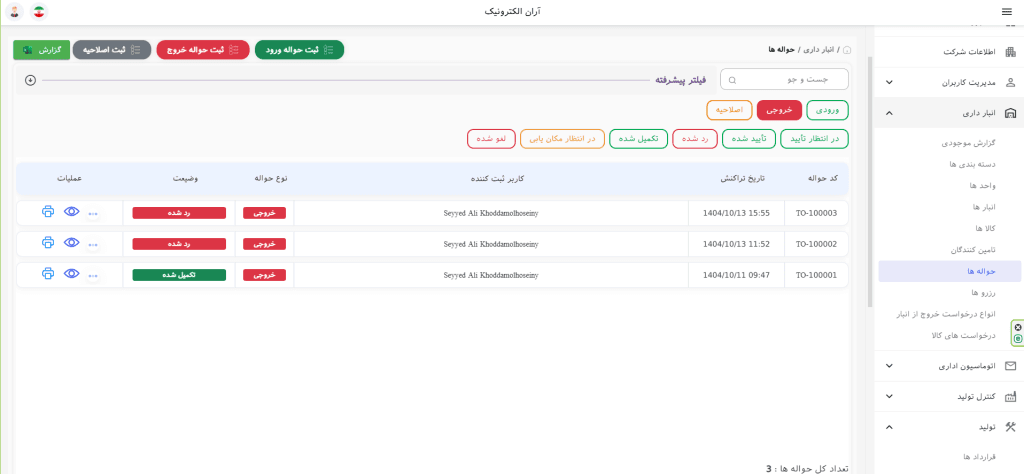Toggle خروجی type filter chip

779,110
